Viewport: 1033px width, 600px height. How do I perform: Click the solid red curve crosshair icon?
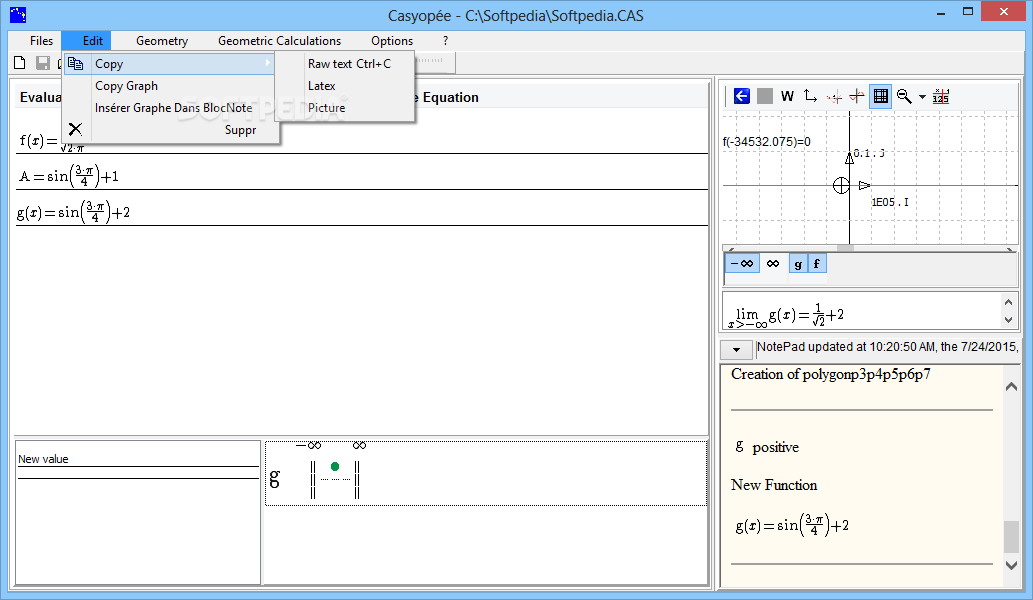point(856,96)
